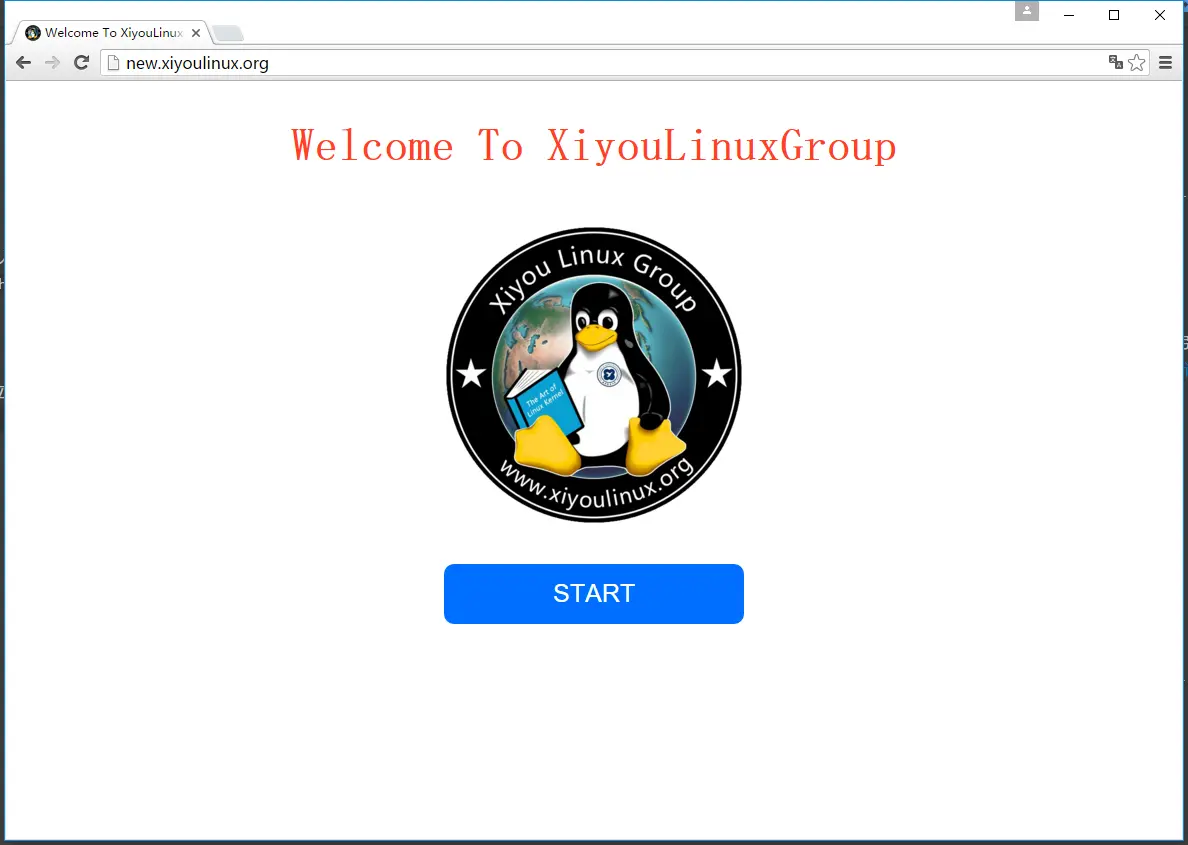This screenshot has width=1188, height=845.
Task: Close the browser window
Action: [1159, 15]
